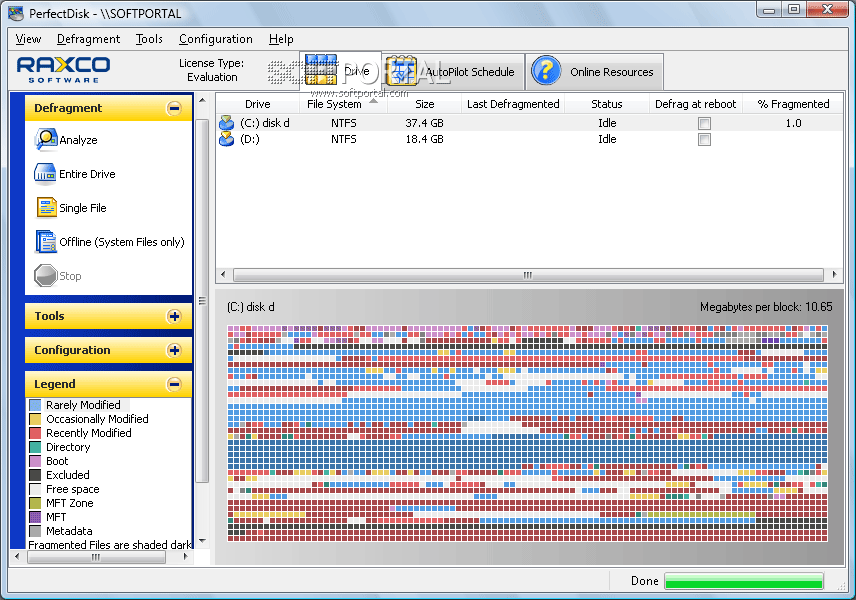856x600 pixels.
Task: Click the drive list horizontal scrollbar
Action: point(528,275)
